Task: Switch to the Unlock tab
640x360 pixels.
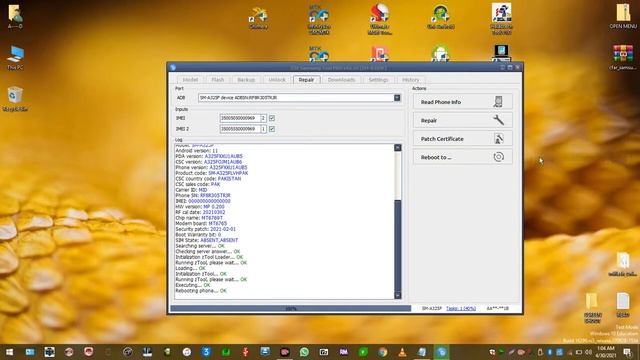Action: [x=277, y=80]
